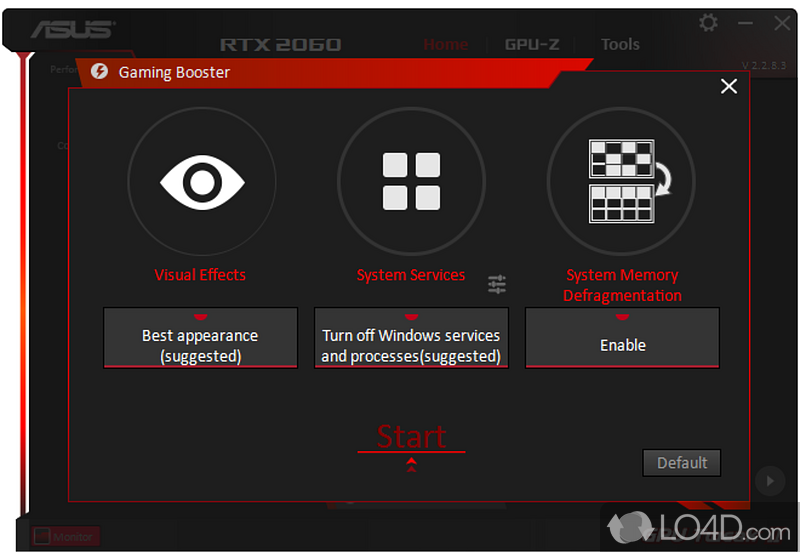Close the Gaming Booster dialog
800x552 pixels.
[x=729, y=86]
